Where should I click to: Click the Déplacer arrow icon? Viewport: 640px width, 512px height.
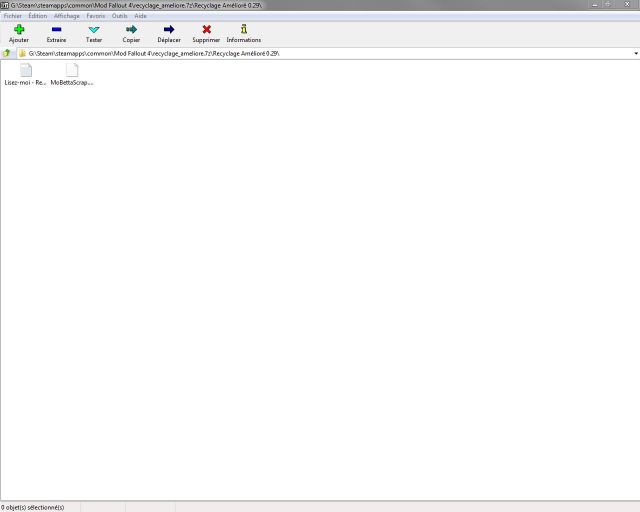point(169,29)
